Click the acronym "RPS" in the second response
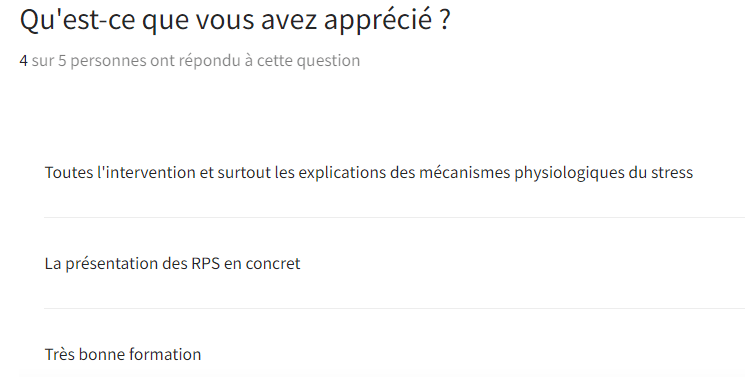745x377 pixels. click(205, 263)
